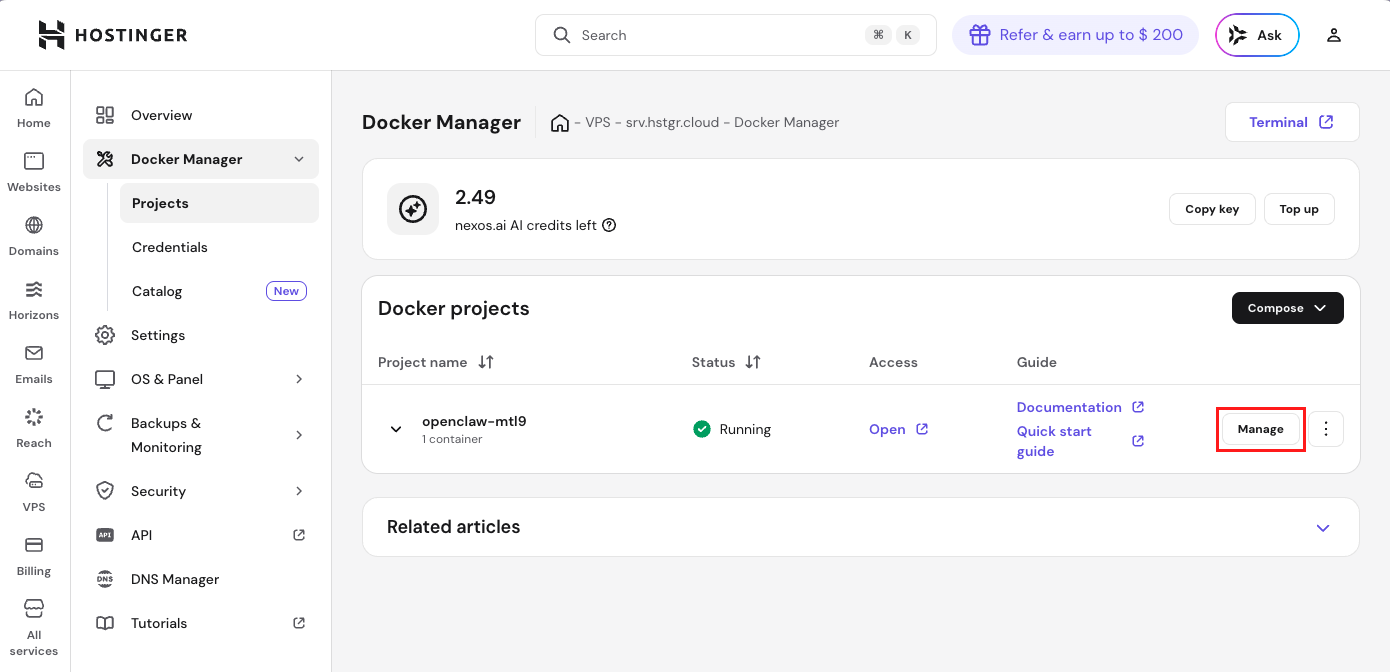Open the Quick start guide link
The width and height of the screenshot is (1390, 672).
(x=1054, y=440)
